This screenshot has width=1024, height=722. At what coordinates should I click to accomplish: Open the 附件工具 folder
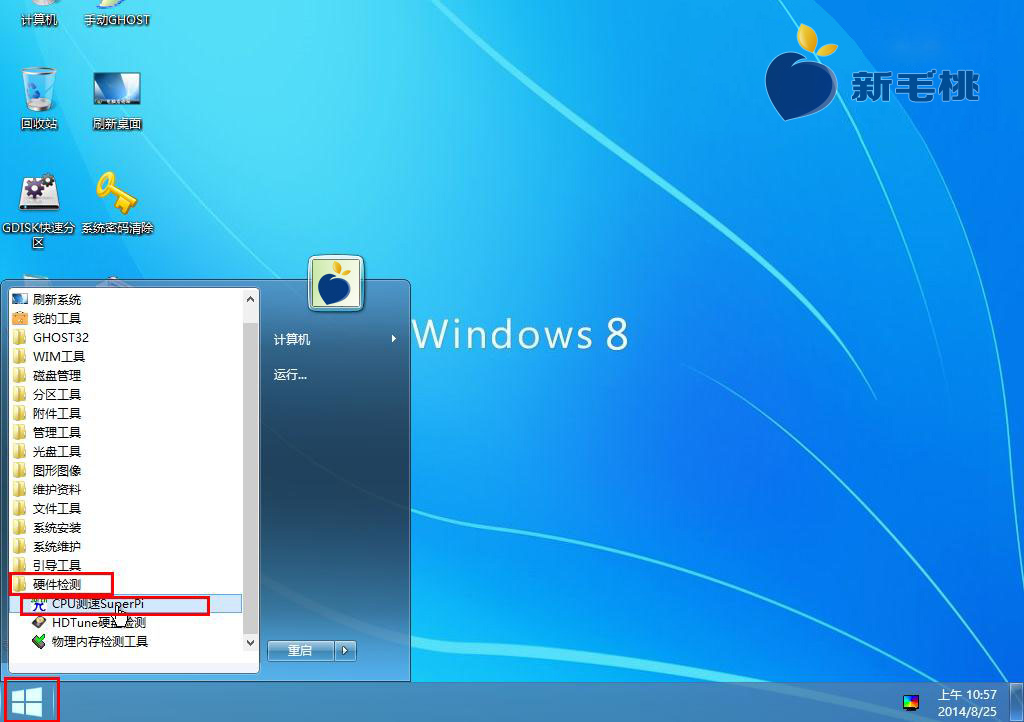(x=125, y=413)
